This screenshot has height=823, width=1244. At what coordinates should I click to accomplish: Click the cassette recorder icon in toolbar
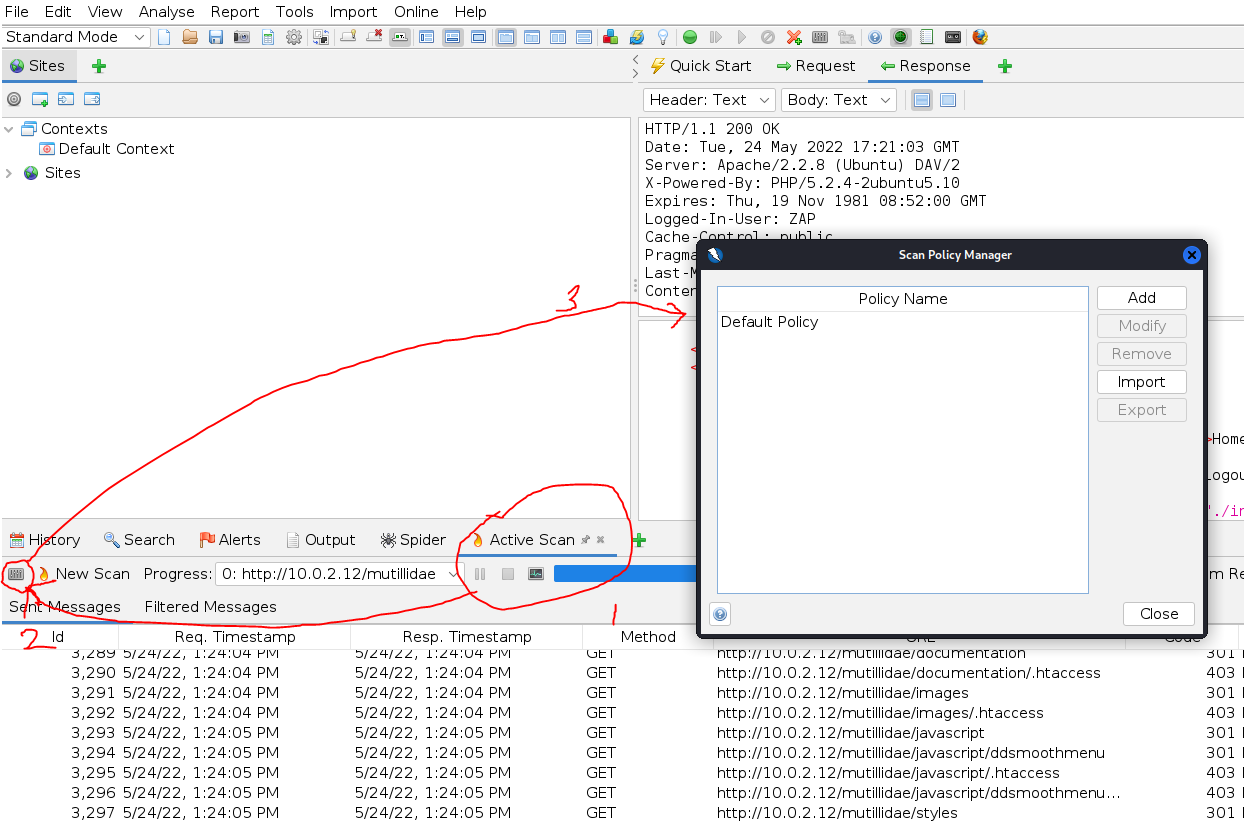[953, 37]
